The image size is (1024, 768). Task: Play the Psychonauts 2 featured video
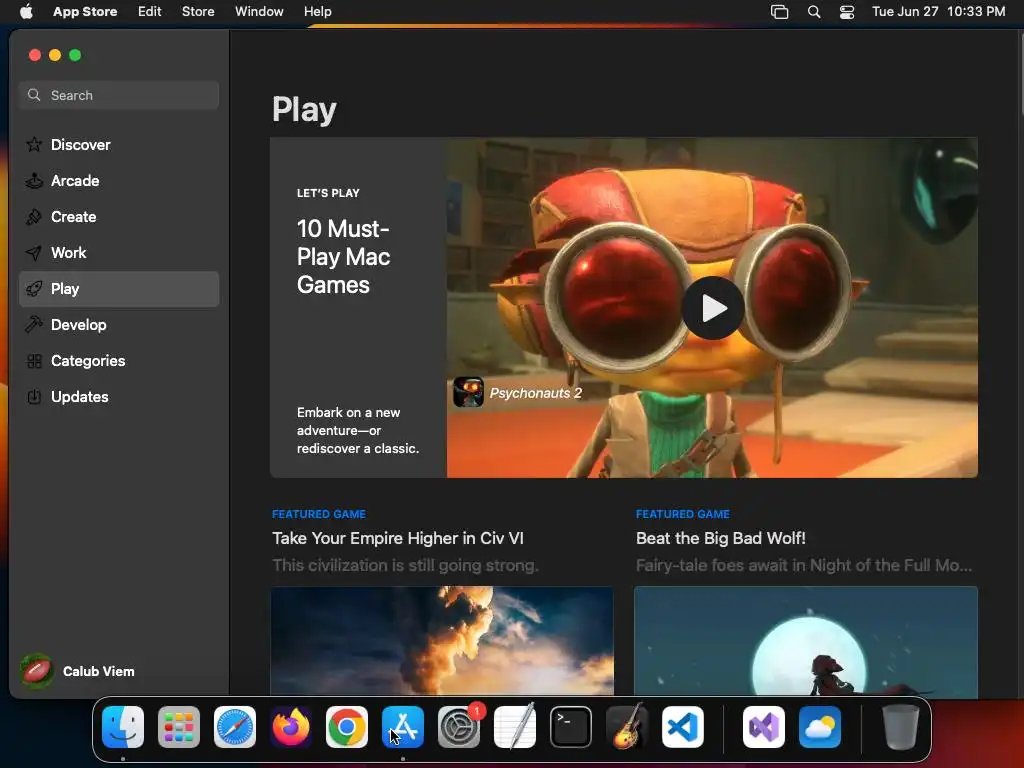pyautogui.click(x=713, y=308)
